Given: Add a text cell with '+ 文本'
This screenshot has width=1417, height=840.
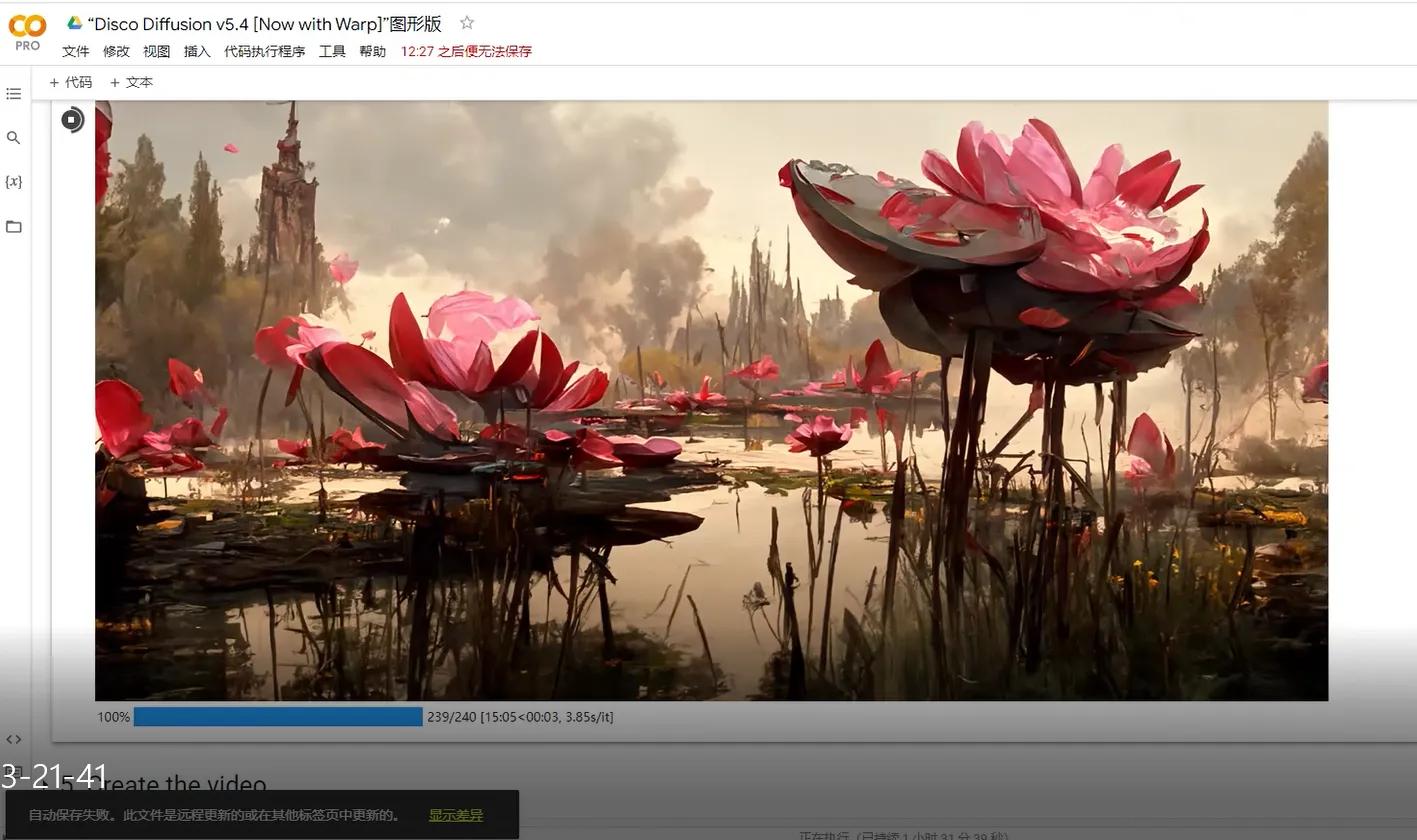Looking at the screenshot, I should (131, 83).
